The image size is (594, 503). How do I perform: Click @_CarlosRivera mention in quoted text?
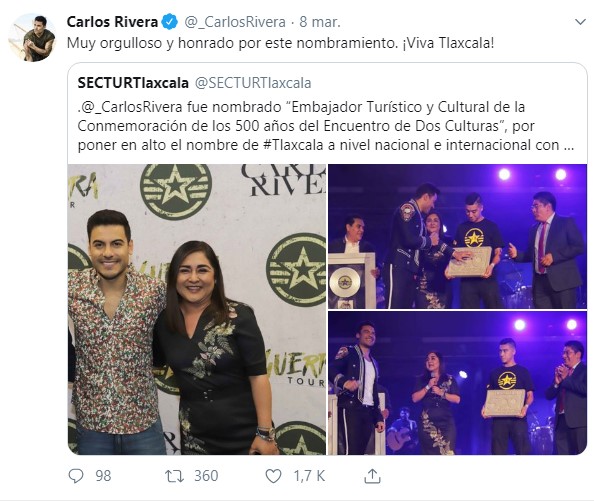point(132,107)
